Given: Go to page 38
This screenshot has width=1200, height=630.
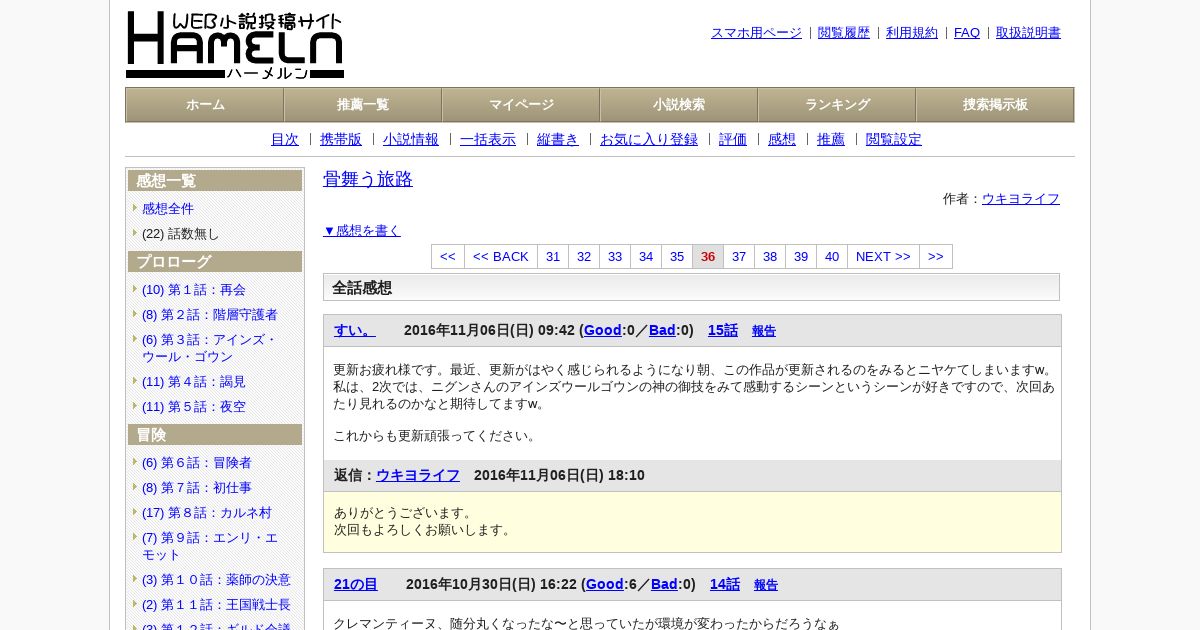Looking at the screenshot, I should (770, 256).
